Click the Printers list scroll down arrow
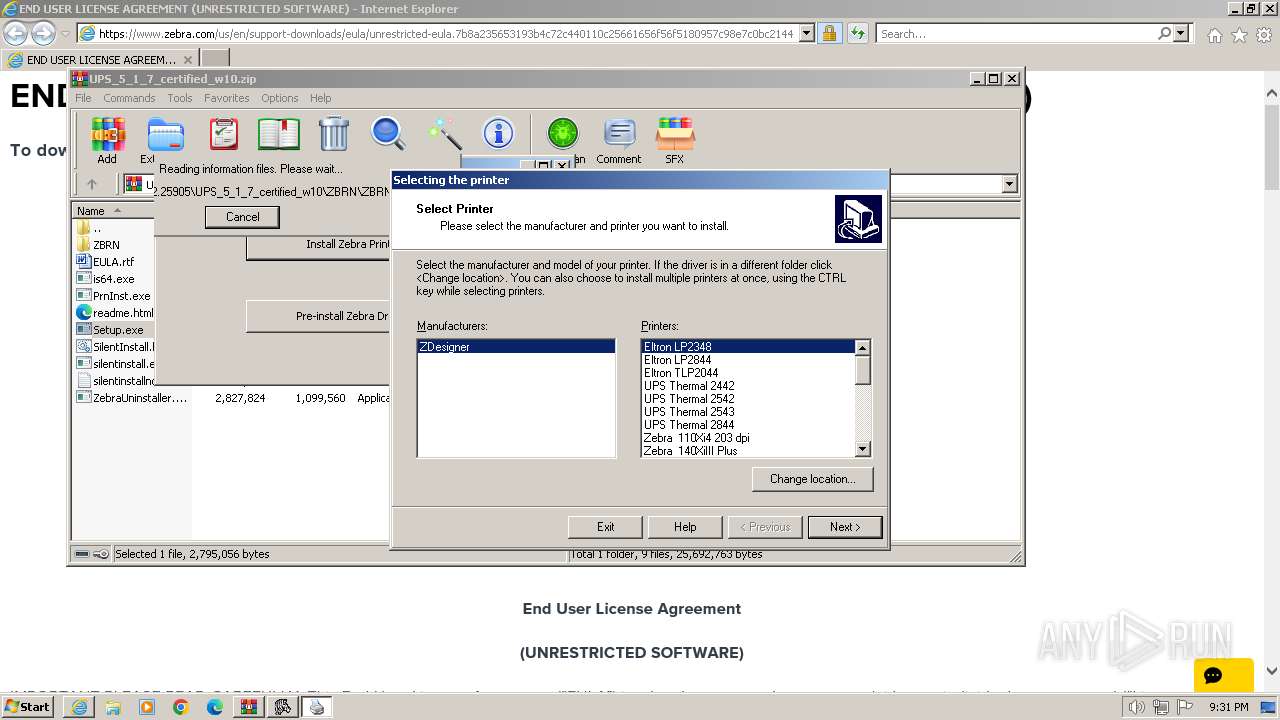The height and width of the screenshot is (720, 1280). (x=863, y=450)
